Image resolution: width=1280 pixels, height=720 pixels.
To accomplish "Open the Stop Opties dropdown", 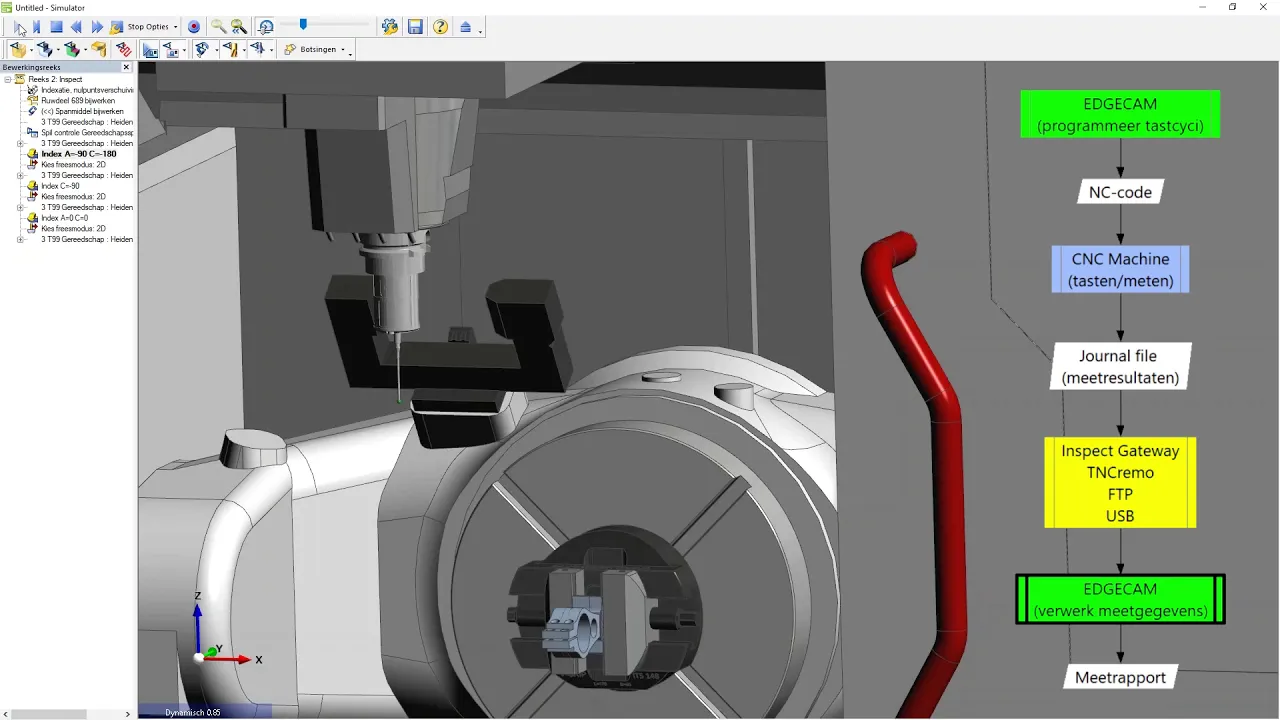I will tap(176, 27).
